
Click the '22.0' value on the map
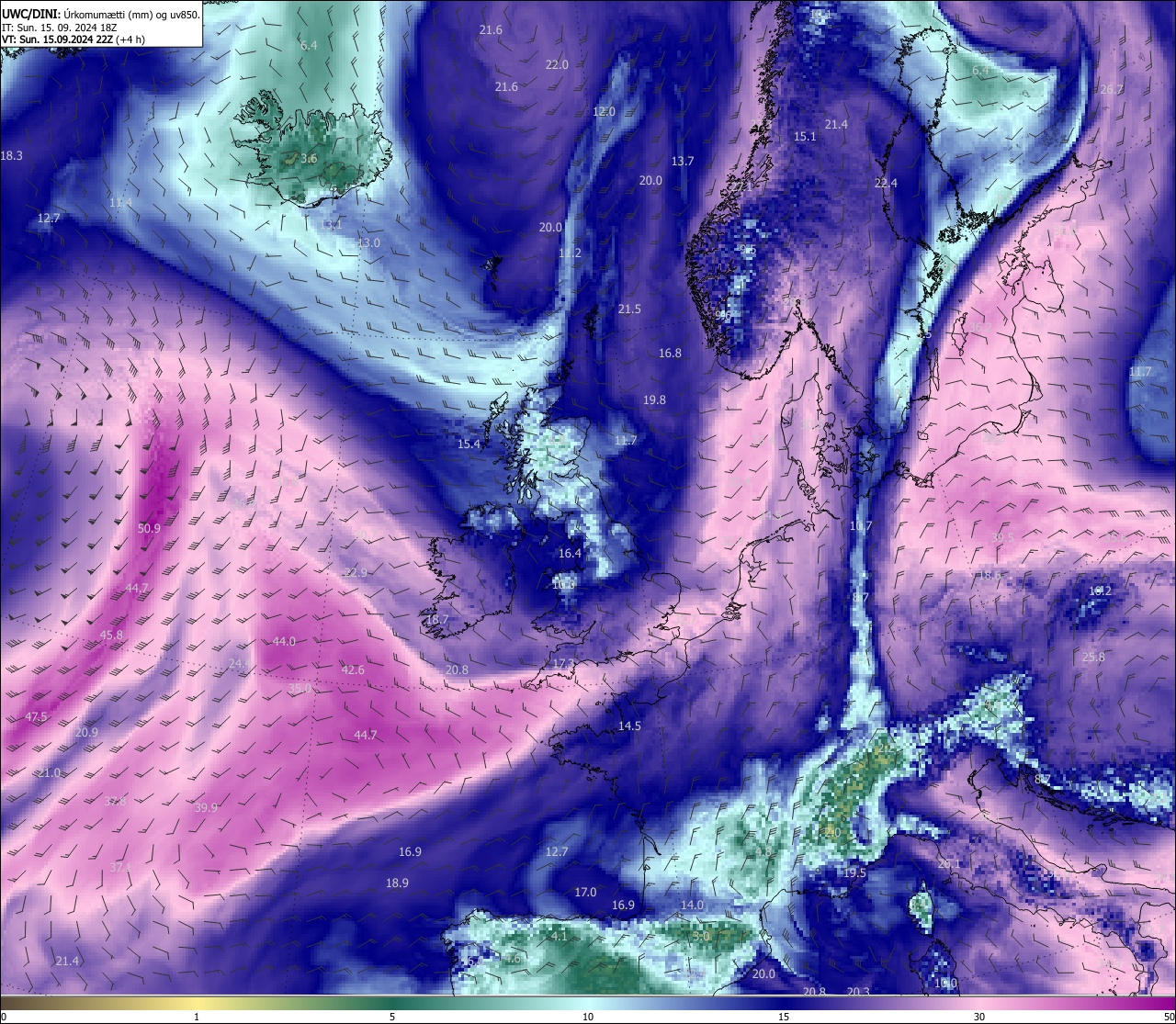(x=557, y=64)
